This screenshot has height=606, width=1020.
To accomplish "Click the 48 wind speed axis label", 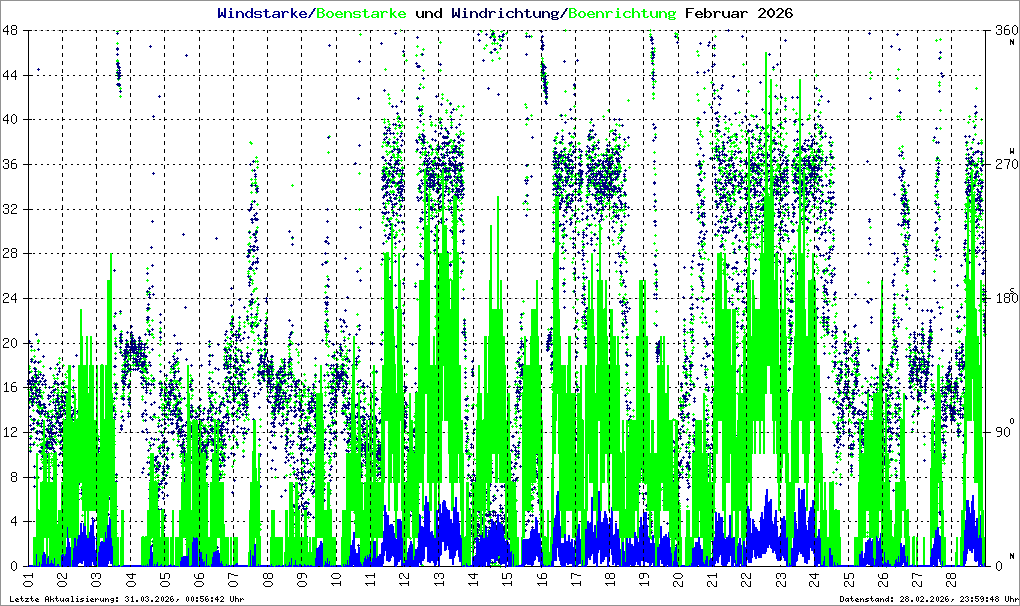I will click(11, 30).
